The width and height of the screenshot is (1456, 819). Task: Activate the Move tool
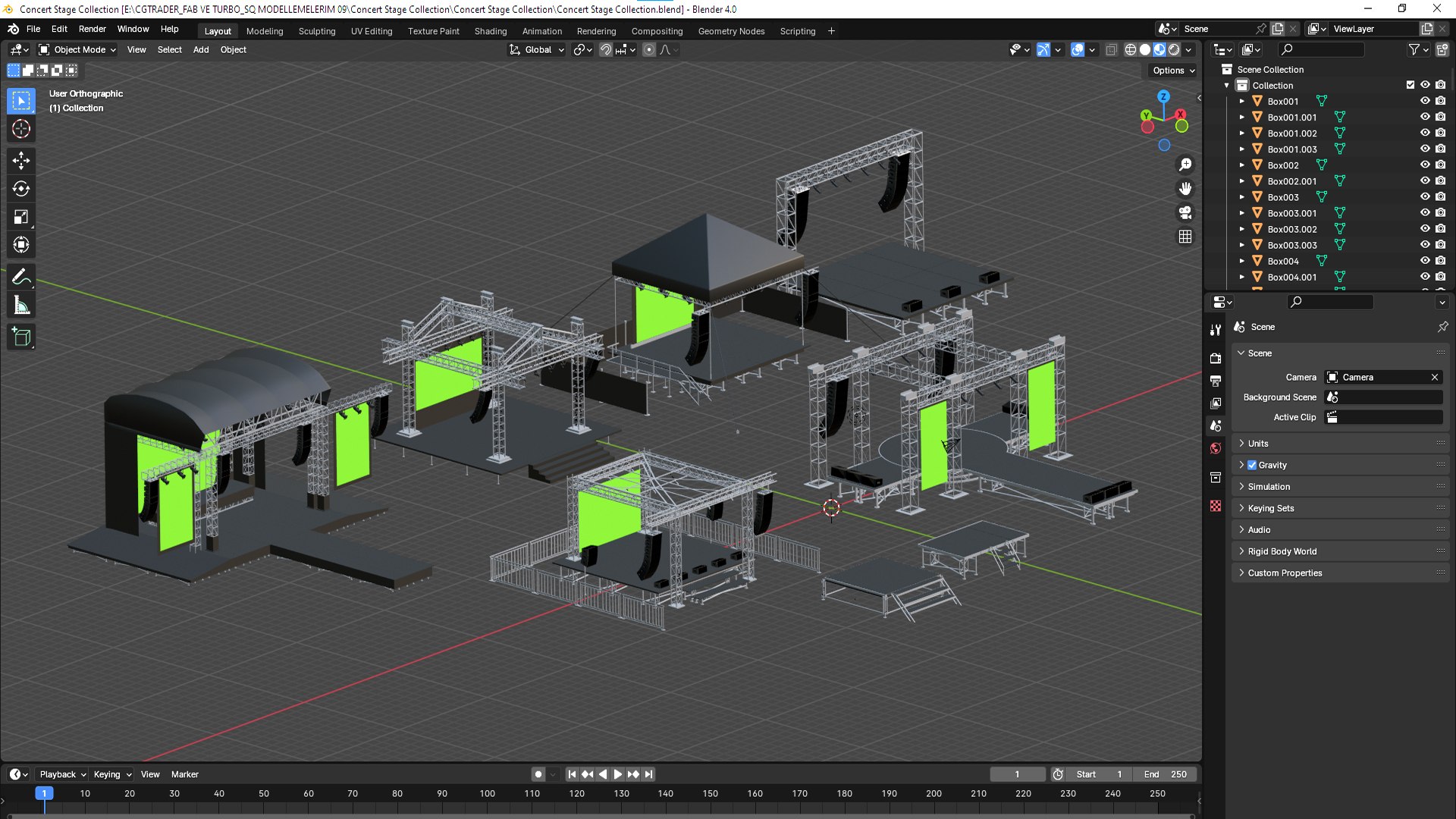(x=21, y=160)
